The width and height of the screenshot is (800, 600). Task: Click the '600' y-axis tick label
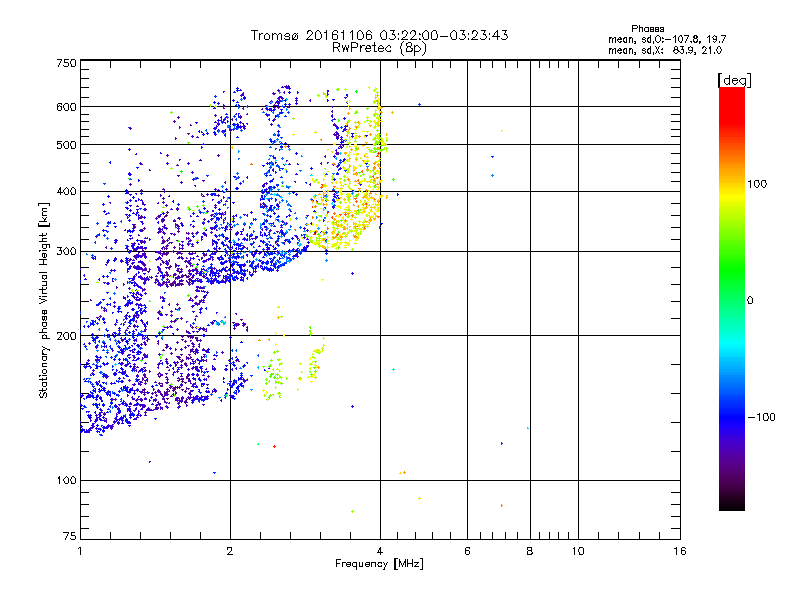(x=67, y=107)
